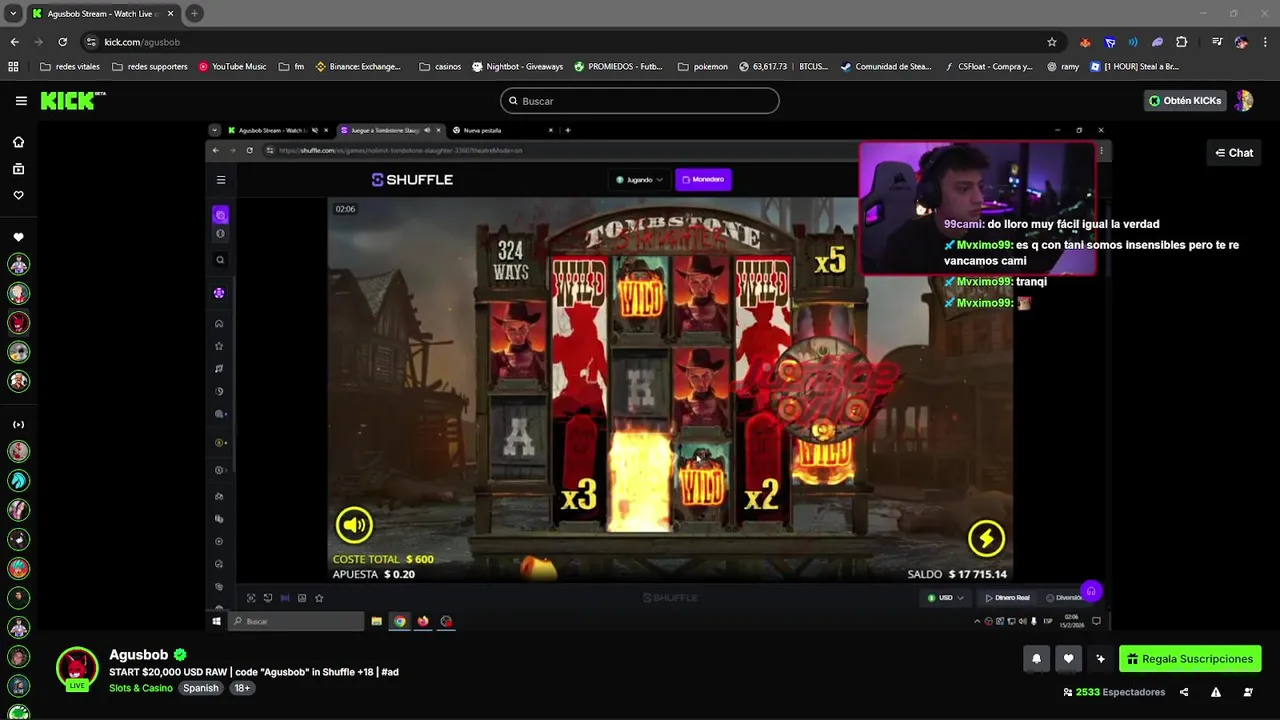Open the MetaMask fox extension
The width and height of the screenshot is (1280, 720).
[x=1085, y=42]
